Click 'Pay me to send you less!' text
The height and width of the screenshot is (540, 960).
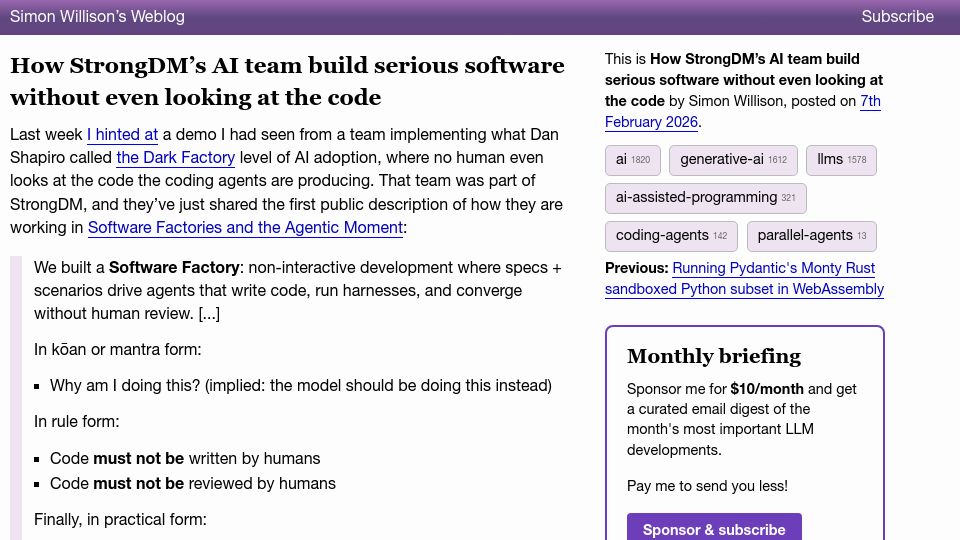(x=707, y=486)
